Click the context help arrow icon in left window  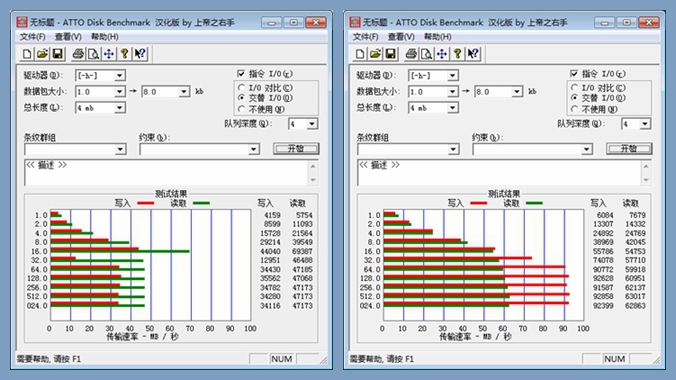point(140,54)
